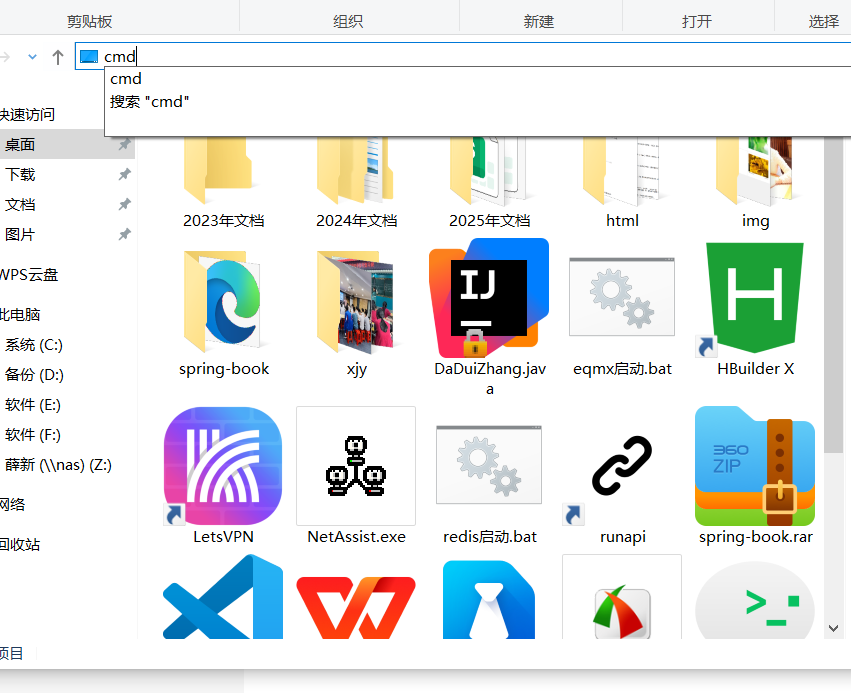
Task: Select the Visual Studio Code icon
Action: coord(223,597)
